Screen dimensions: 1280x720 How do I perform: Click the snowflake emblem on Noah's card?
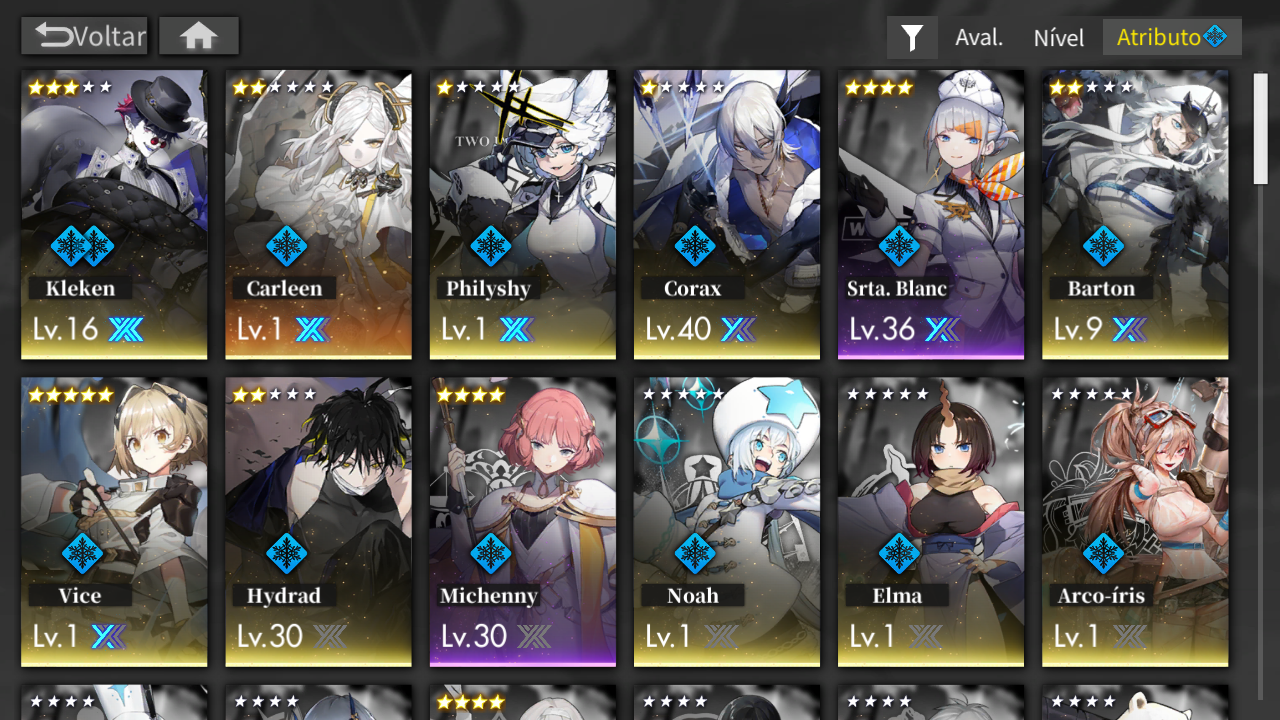(x=694, y=553)
